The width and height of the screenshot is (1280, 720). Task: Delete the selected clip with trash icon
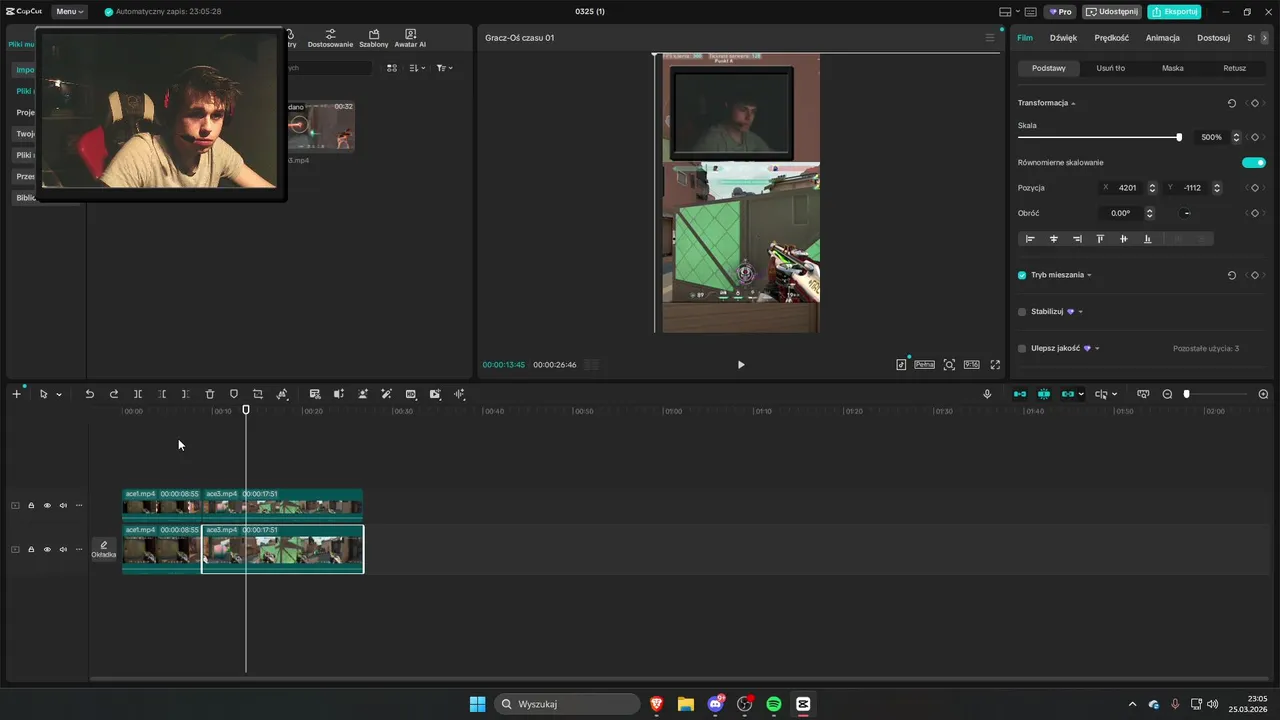point(210,394)
